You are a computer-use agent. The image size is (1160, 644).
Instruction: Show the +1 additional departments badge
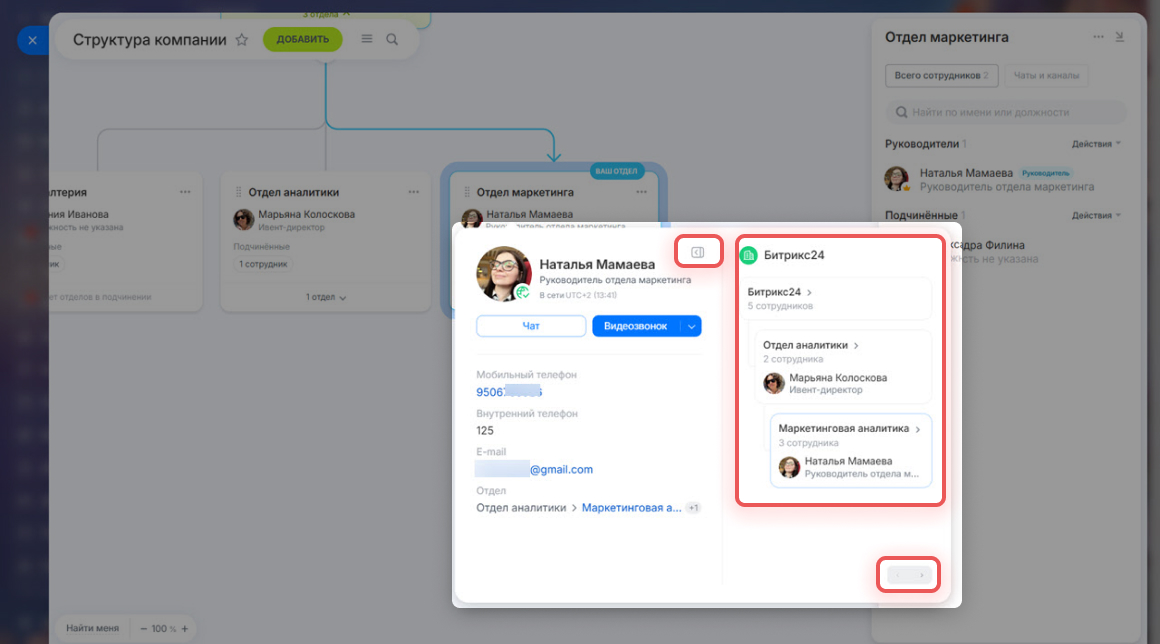693,508
